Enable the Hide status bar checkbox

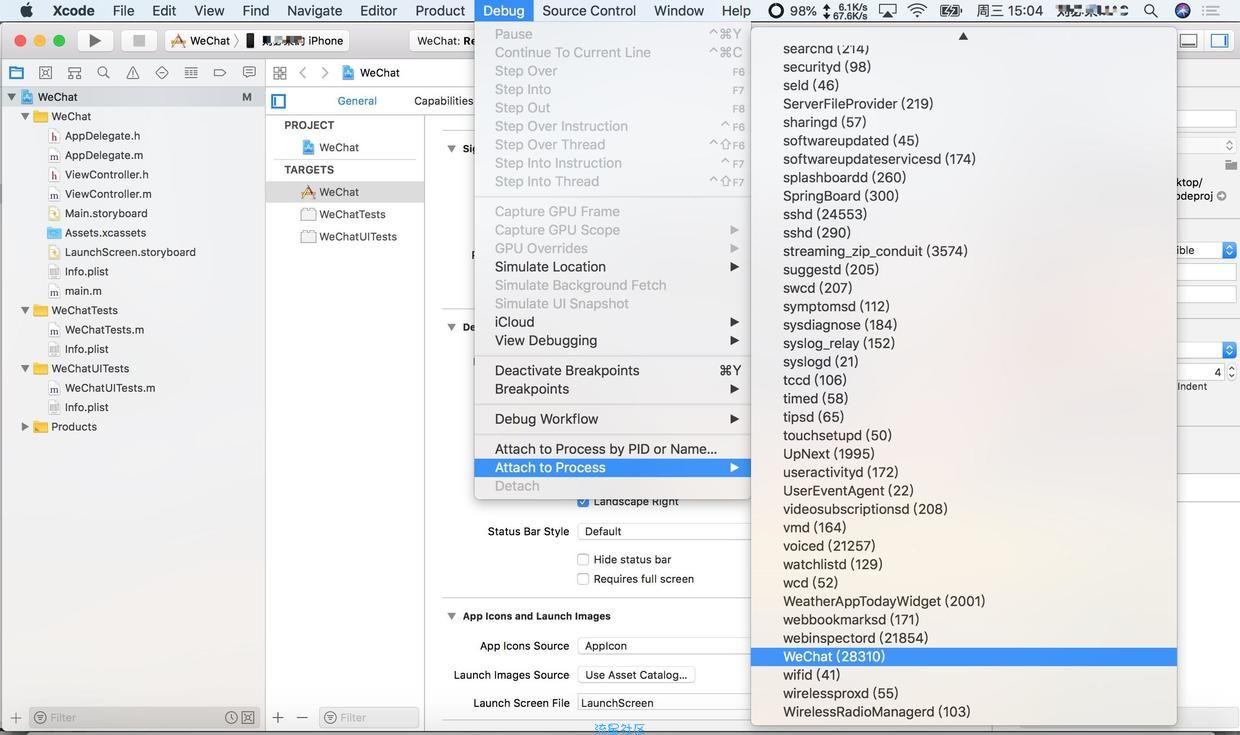583,560
